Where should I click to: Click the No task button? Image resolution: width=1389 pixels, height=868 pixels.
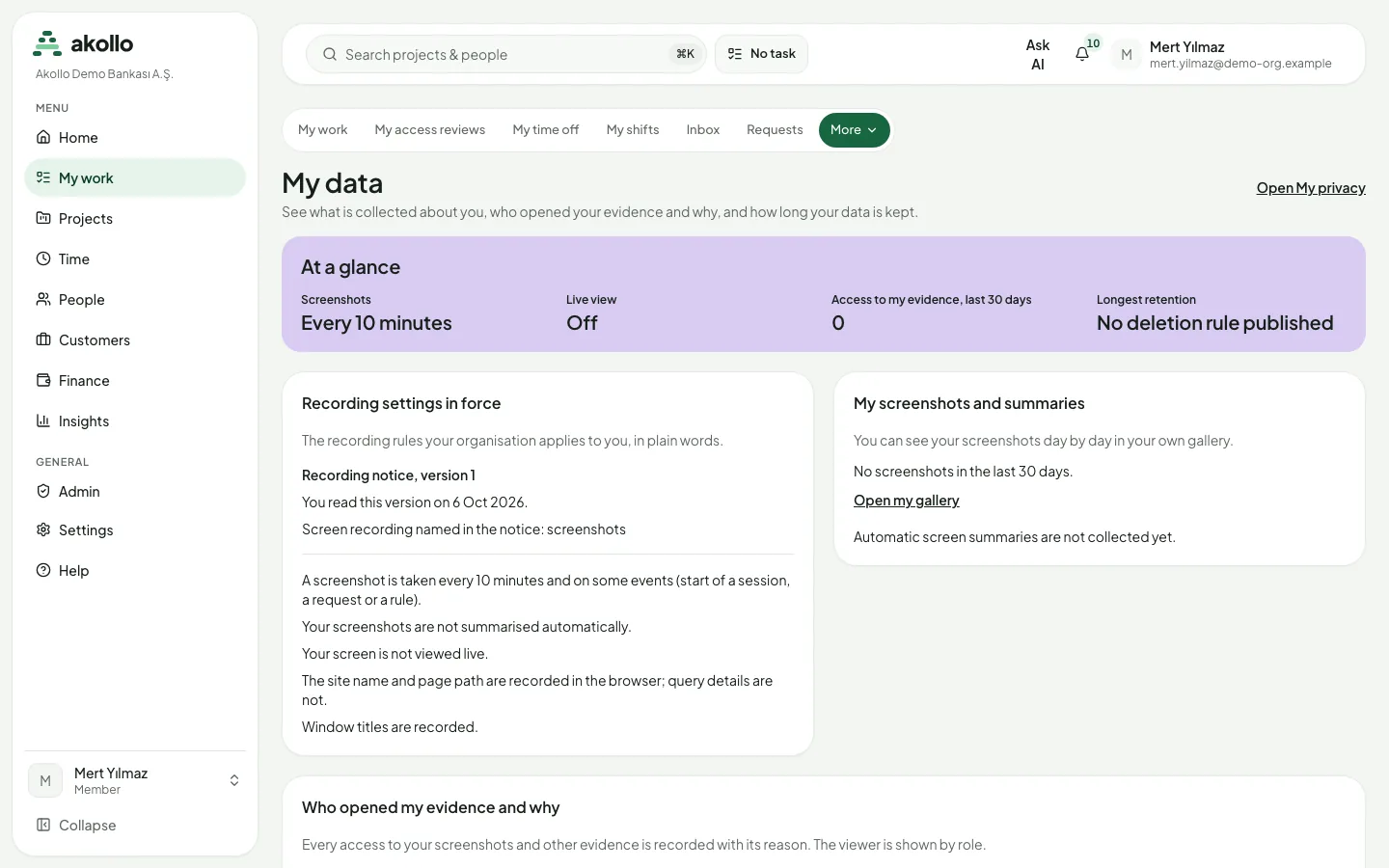pos(761,54)
